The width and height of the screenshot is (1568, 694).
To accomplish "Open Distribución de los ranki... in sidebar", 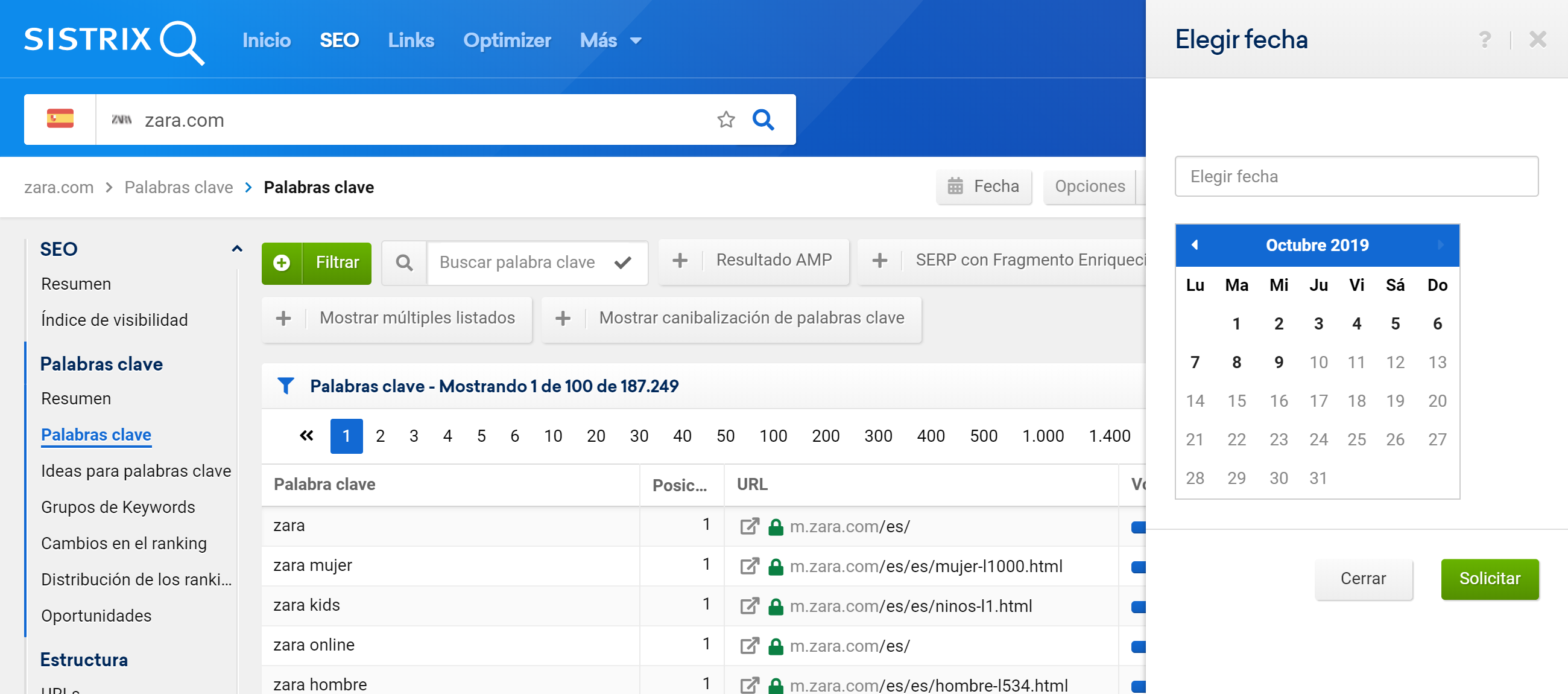I will [136, 579].
